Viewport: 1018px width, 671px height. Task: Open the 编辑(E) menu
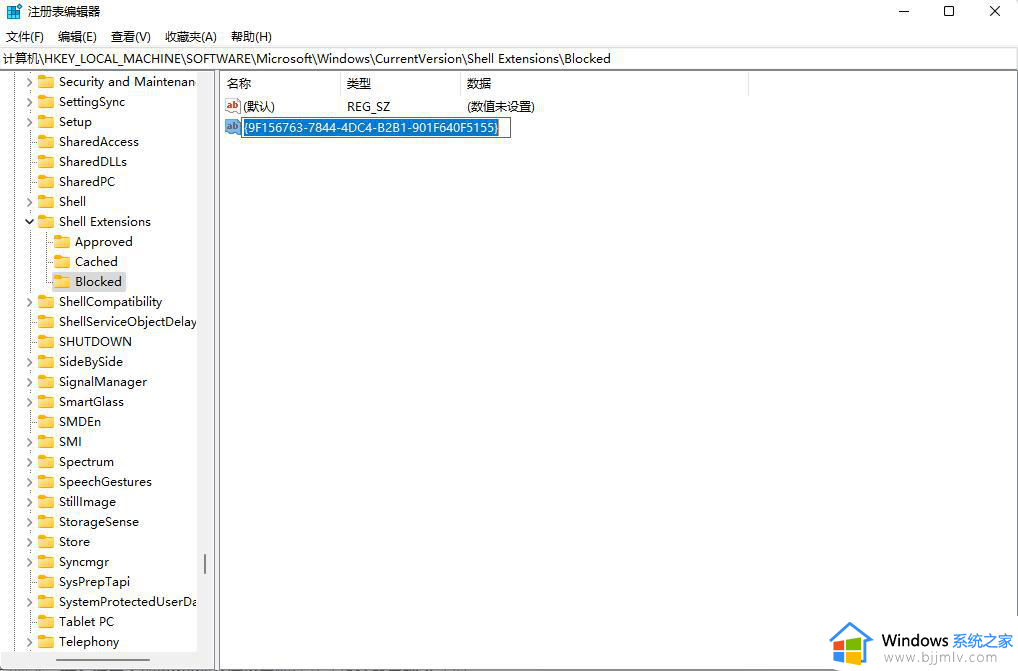(x=77, y=37)
